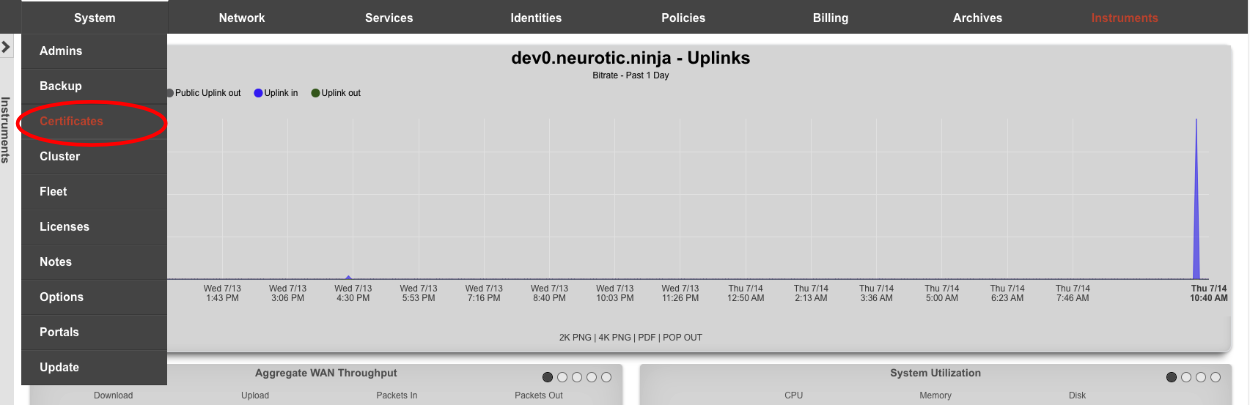The image size is (1250, 405).
Task: Open the Billing menu
Action: pos(830,18)
